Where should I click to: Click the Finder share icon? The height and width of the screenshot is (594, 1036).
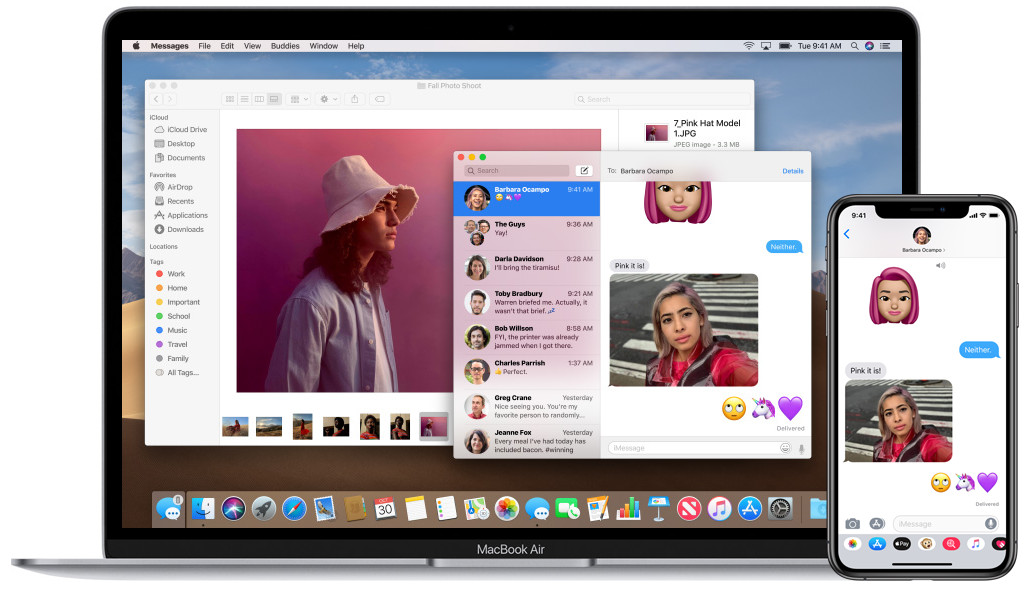[355, 99]
